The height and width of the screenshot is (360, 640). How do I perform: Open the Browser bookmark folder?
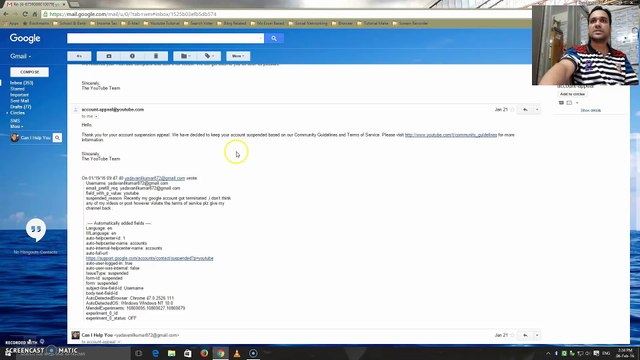tap(342, 24)
